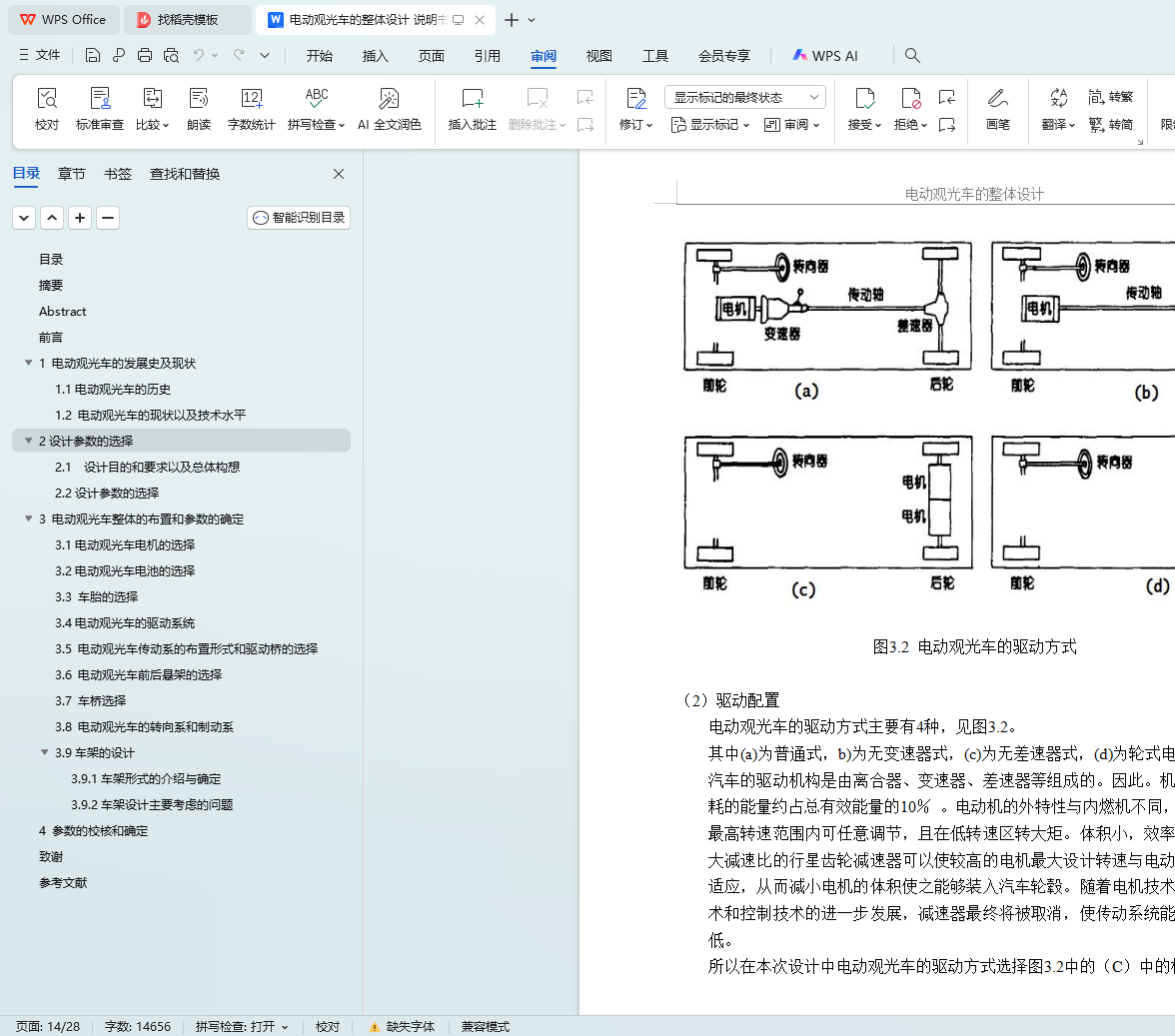Toggle 拼写检查: 打开 in status bar
This screenshot has width=1175, height=1036.
pyautogui.click(x=242, y=1026)
